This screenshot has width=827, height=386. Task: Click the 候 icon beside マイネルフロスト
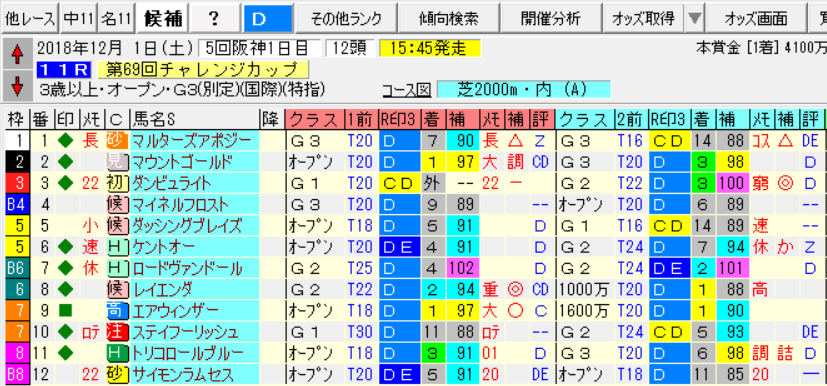click(118, 204)
